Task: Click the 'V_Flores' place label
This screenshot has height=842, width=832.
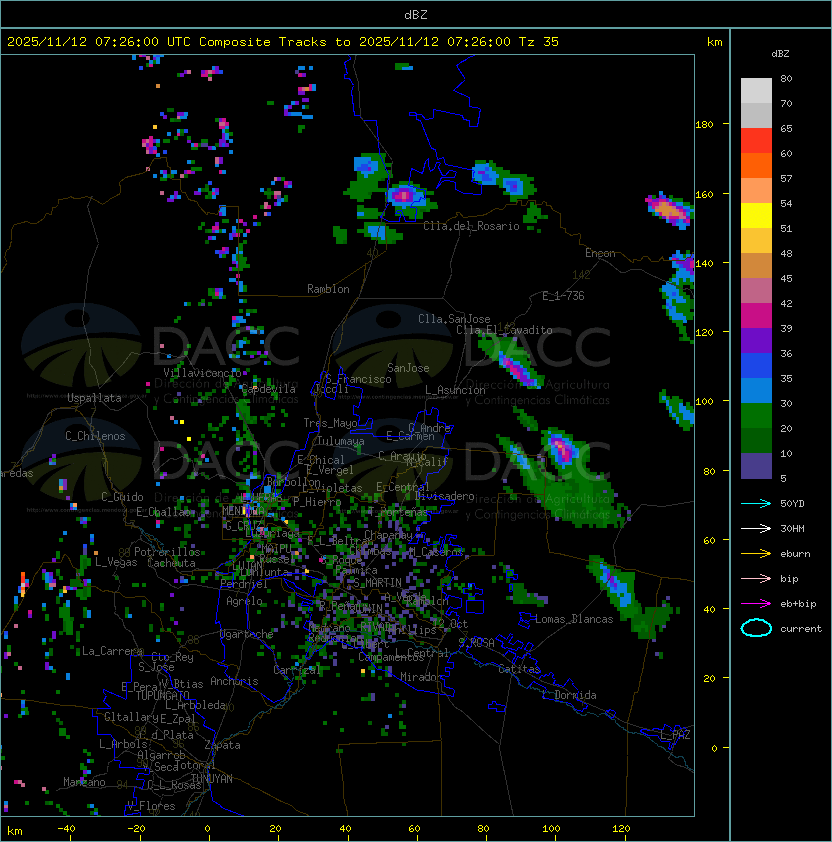Action: tap(151, 806)
